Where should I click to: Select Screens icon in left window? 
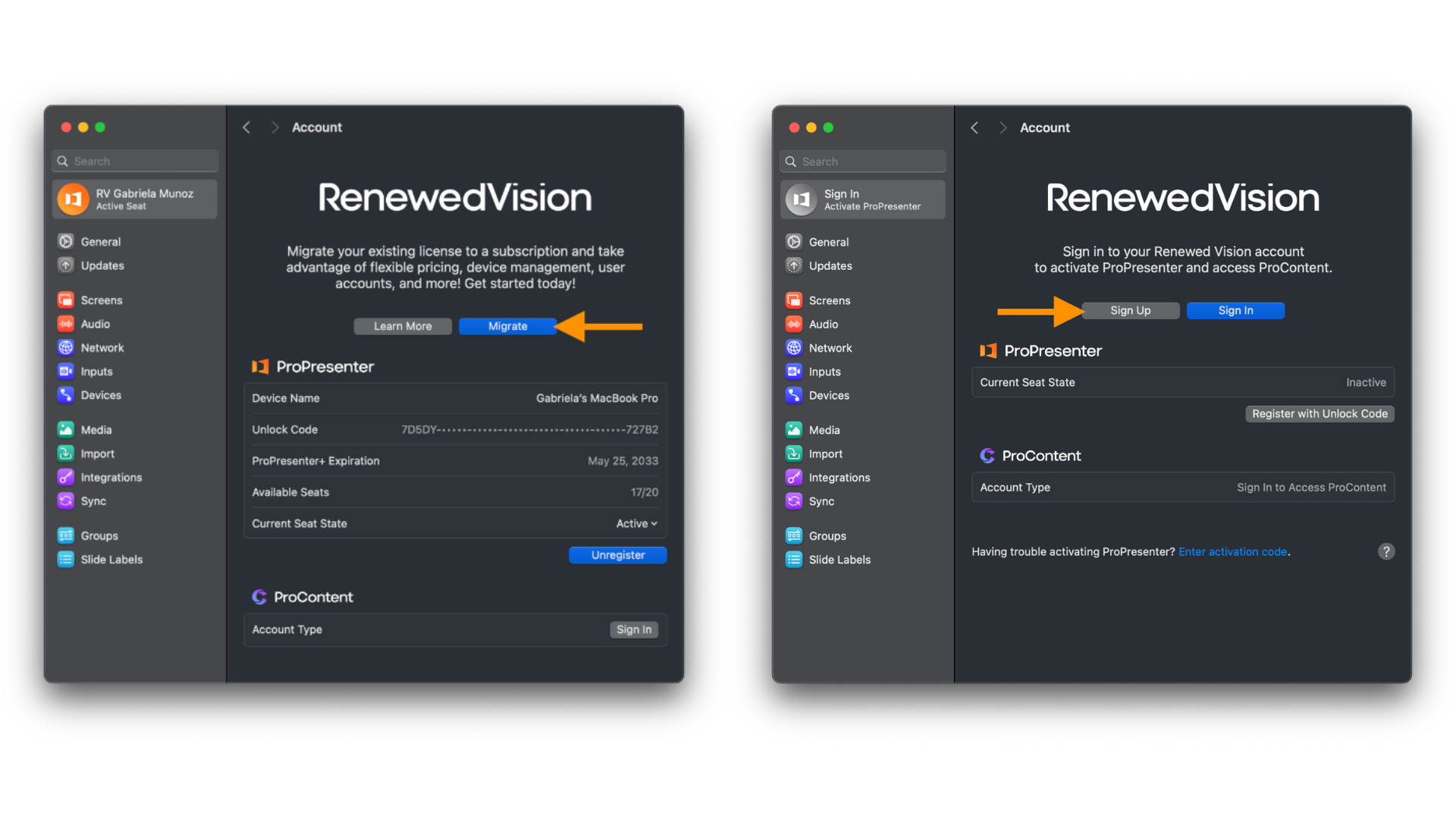click(66, 300)
